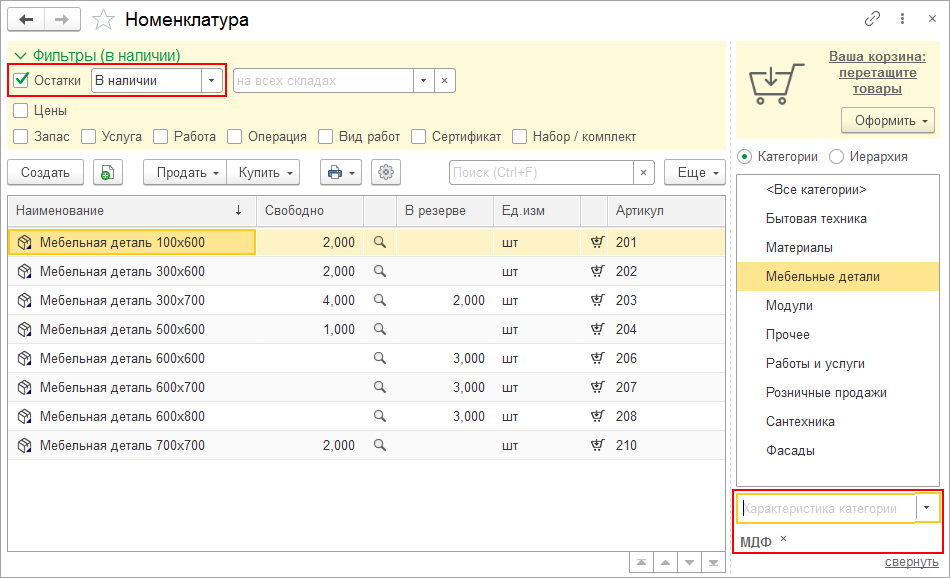Check the Вид работ checkbox

pos(325,136)
